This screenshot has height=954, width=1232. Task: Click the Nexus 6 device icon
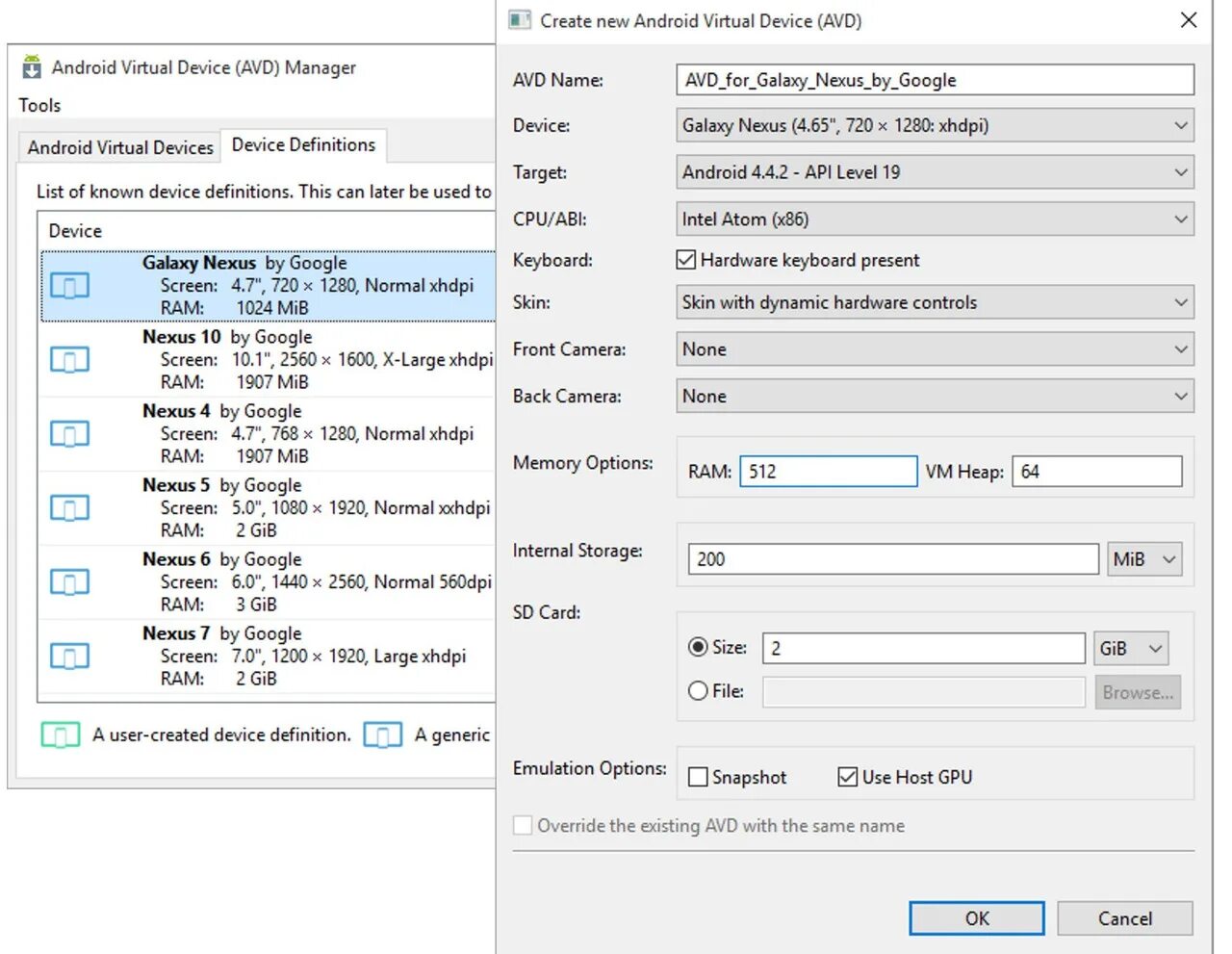point(69,582)
